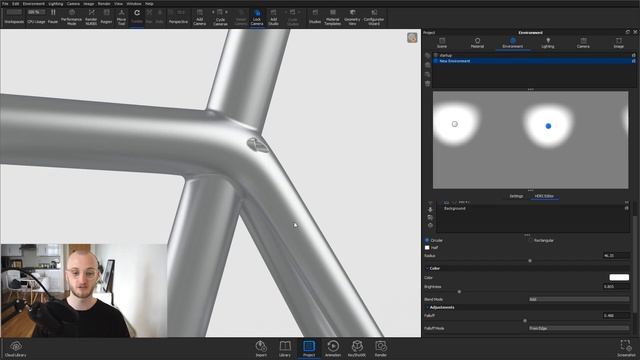This screenshot has height=360, width=640.
Task: Edit the Radius value field
Action: 616,256
